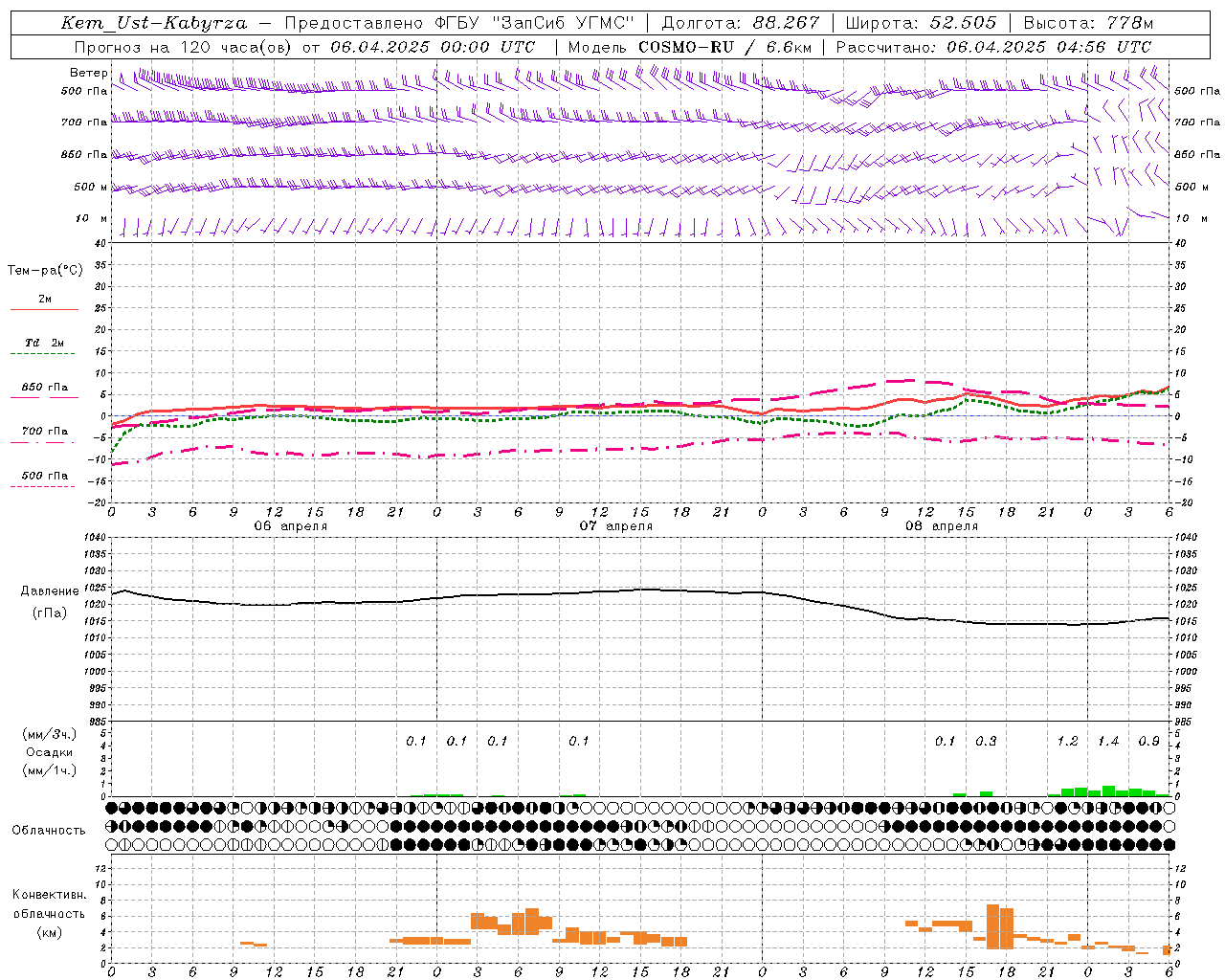Click the tallest green precipitation bar
The width and height of the screenshot is (1225, 980).
1108,791
